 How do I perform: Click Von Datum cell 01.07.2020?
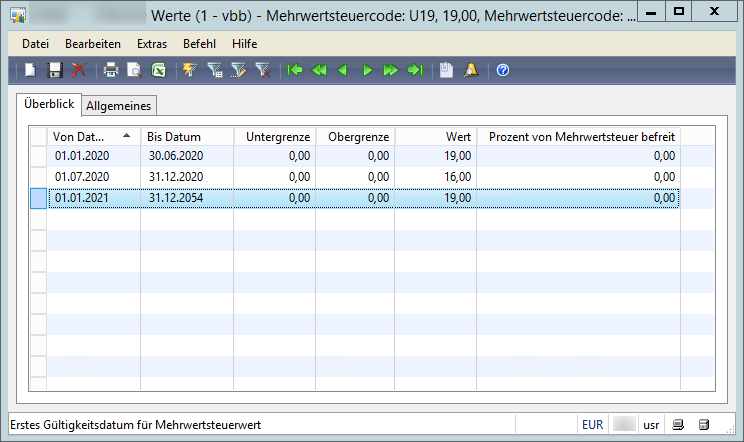point(93,177)
